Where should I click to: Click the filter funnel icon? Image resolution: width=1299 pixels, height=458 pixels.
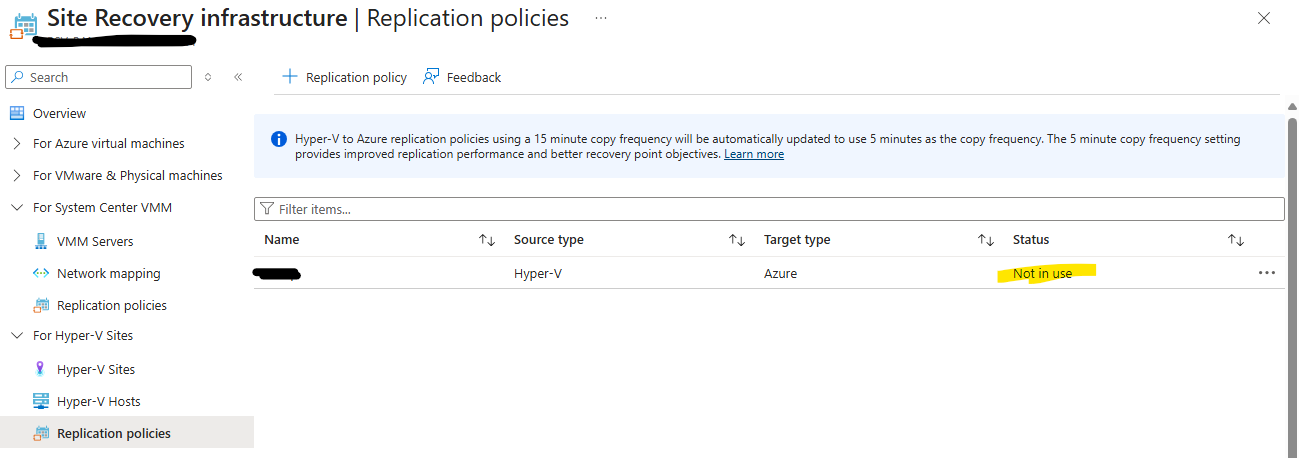267,209
